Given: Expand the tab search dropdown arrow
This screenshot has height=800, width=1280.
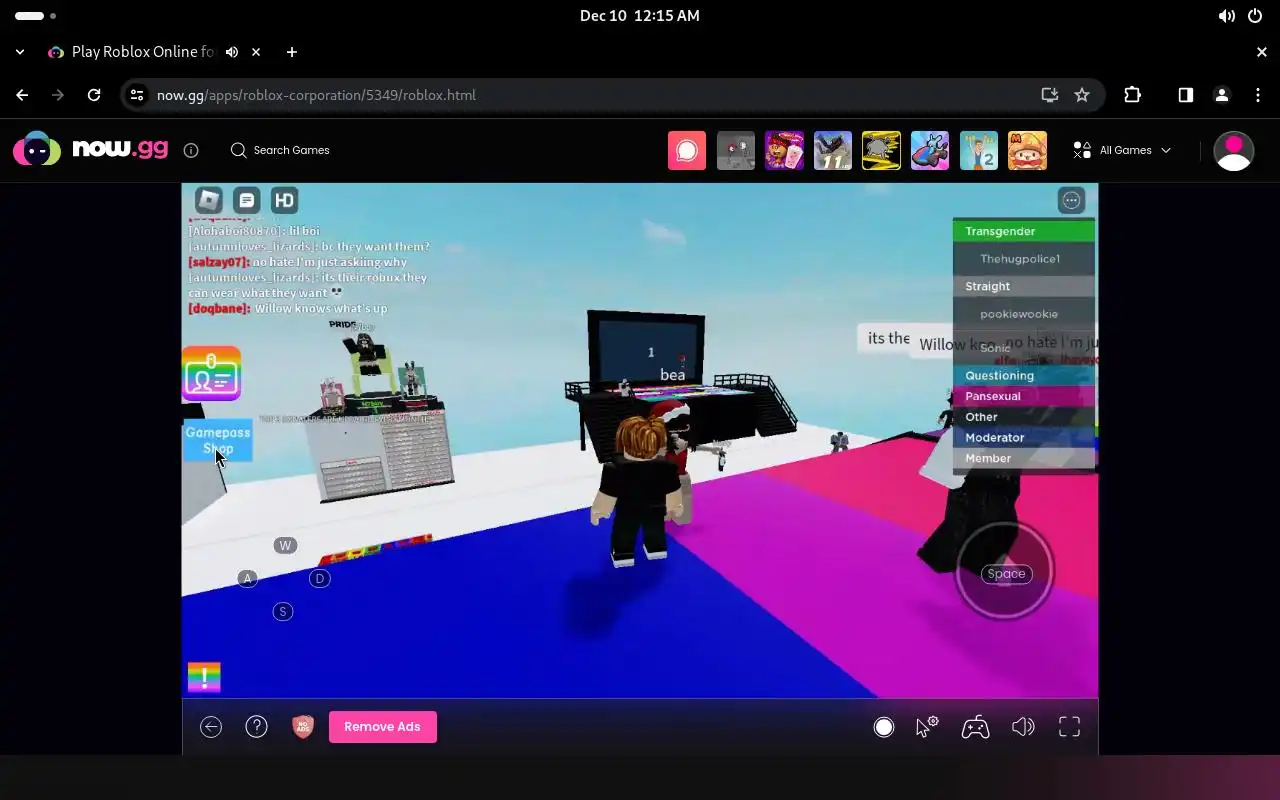Looking at the screenshot, I should (x=20, y=52).
